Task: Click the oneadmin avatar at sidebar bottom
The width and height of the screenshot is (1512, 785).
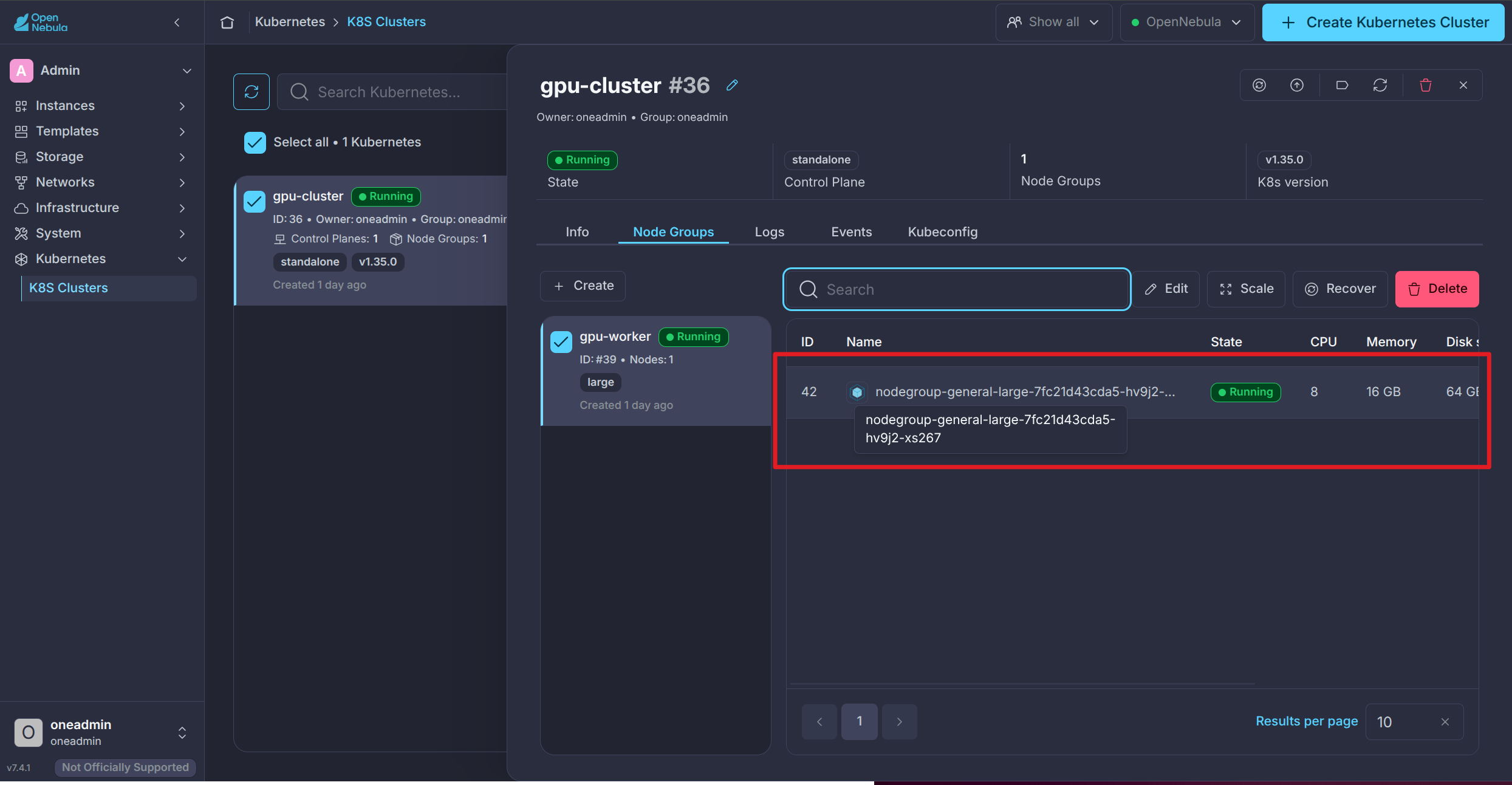Action: 29,732
